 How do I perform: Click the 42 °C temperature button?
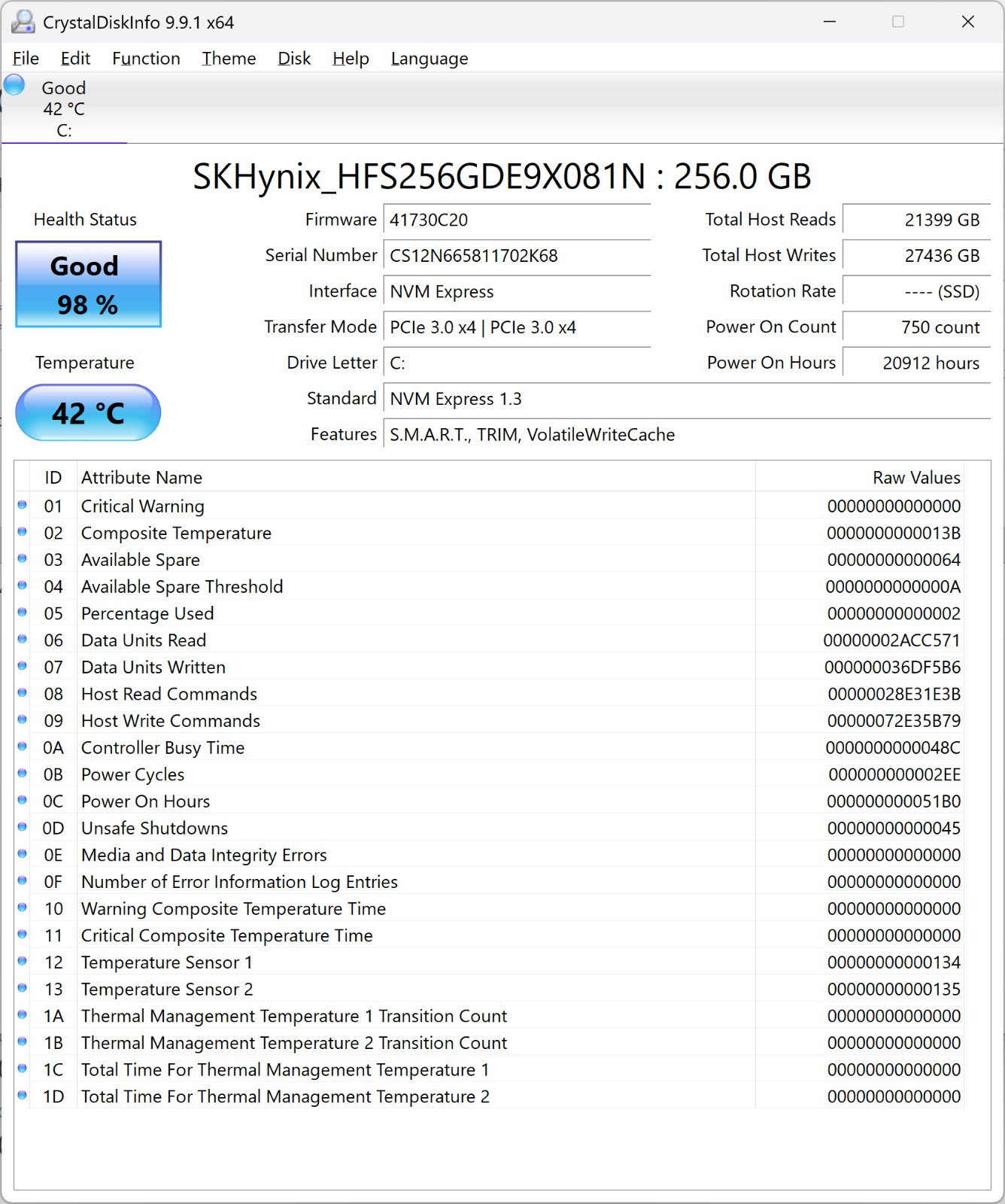point(88,412)
